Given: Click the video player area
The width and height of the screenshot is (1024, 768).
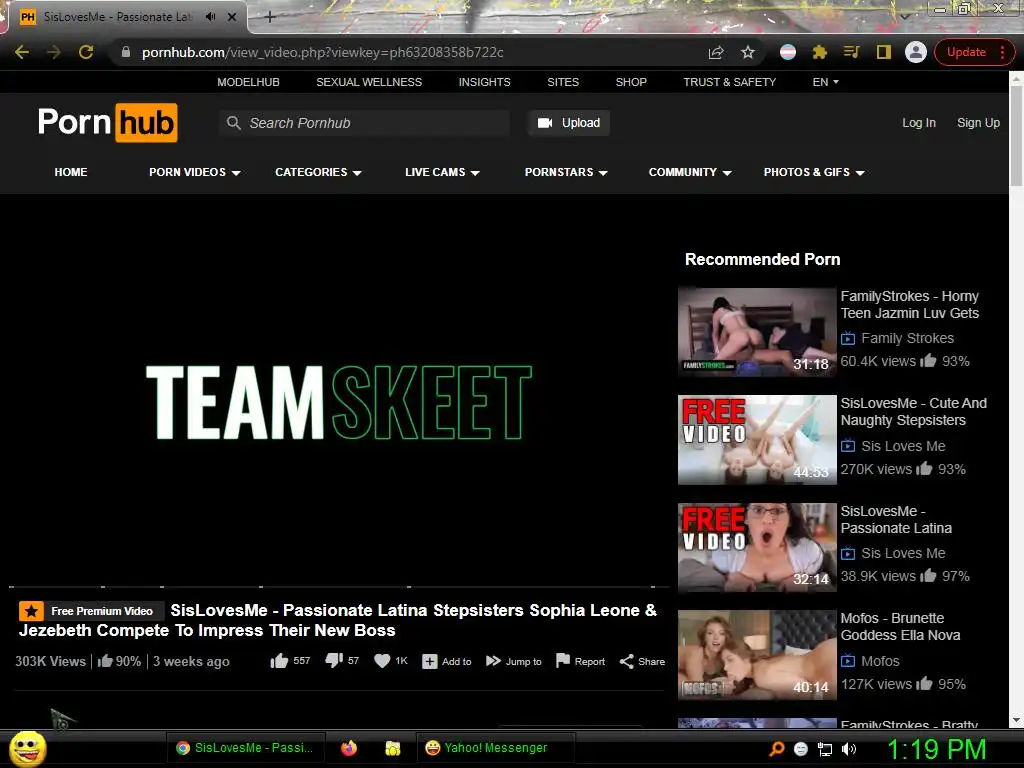Looking at the screenshot, I should [340, 400].
